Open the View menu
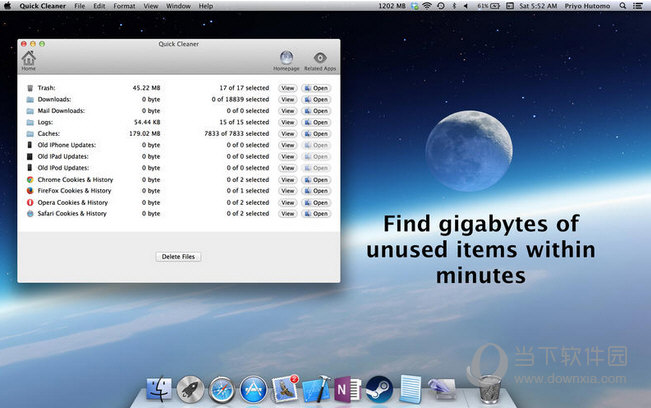This screenshot has width=651, height=408. point(151,6)
